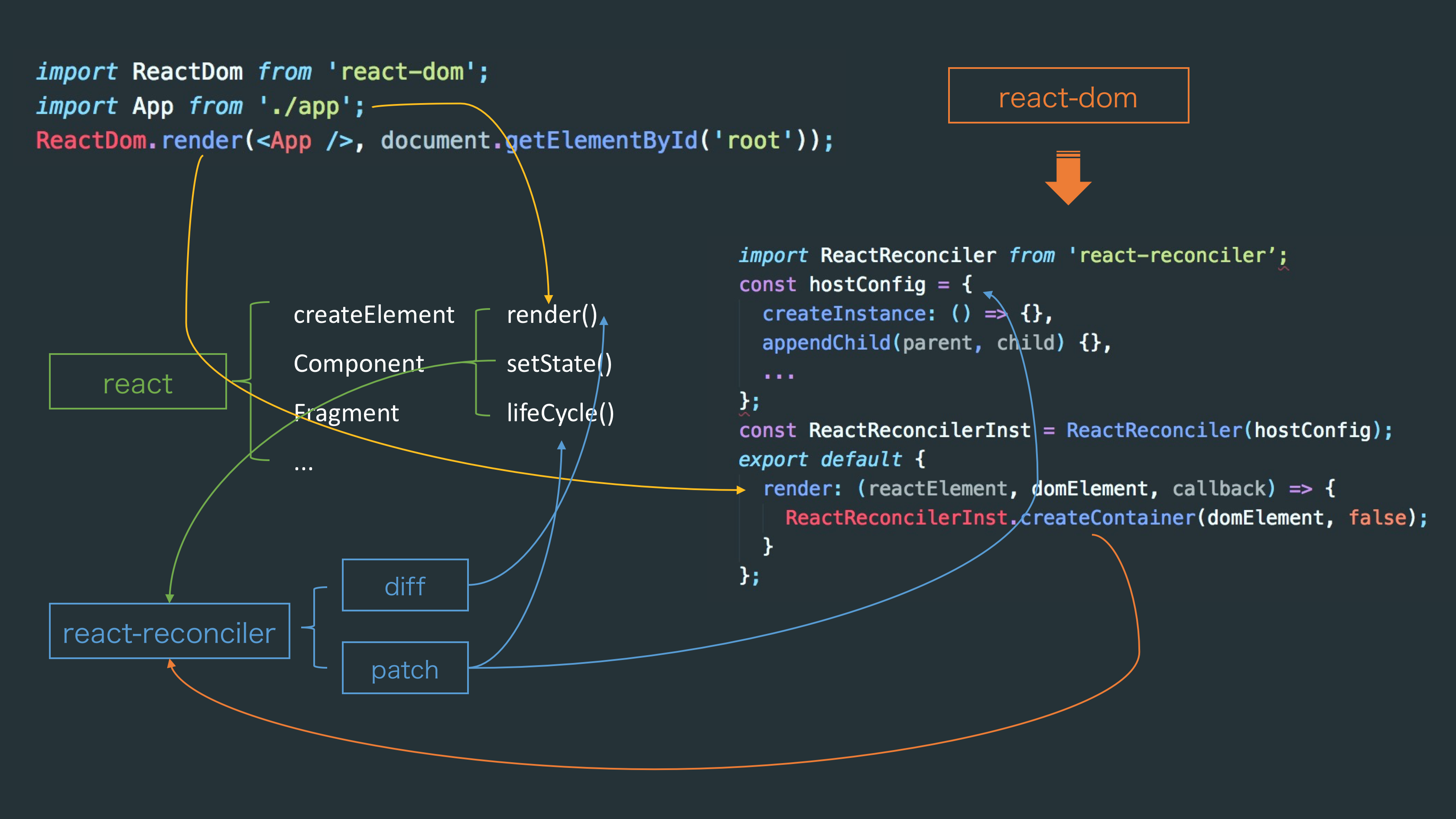Click the 'export default' keywords
Viewport: 1456px width, 819px height.
point(820,459)
